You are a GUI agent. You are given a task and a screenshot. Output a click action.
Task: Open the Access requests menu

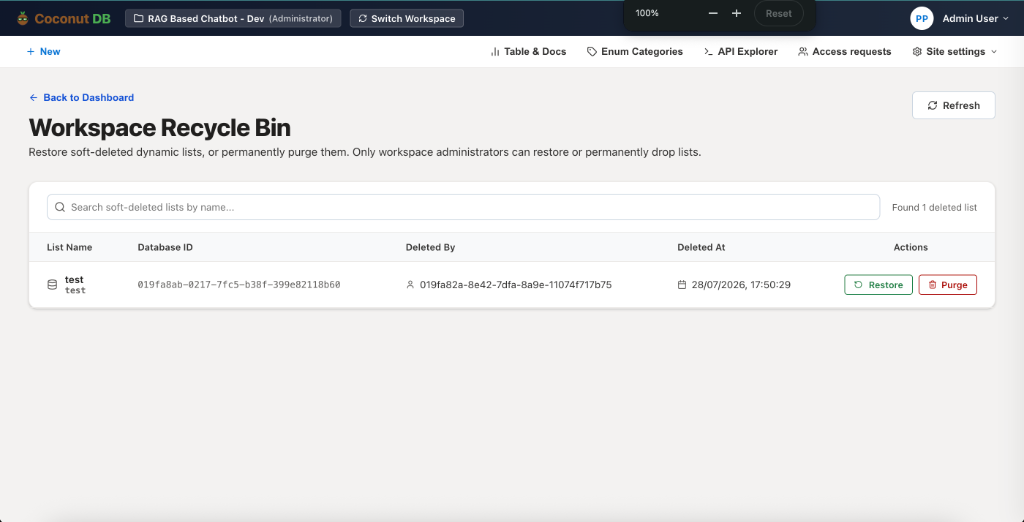click(844, 52)
